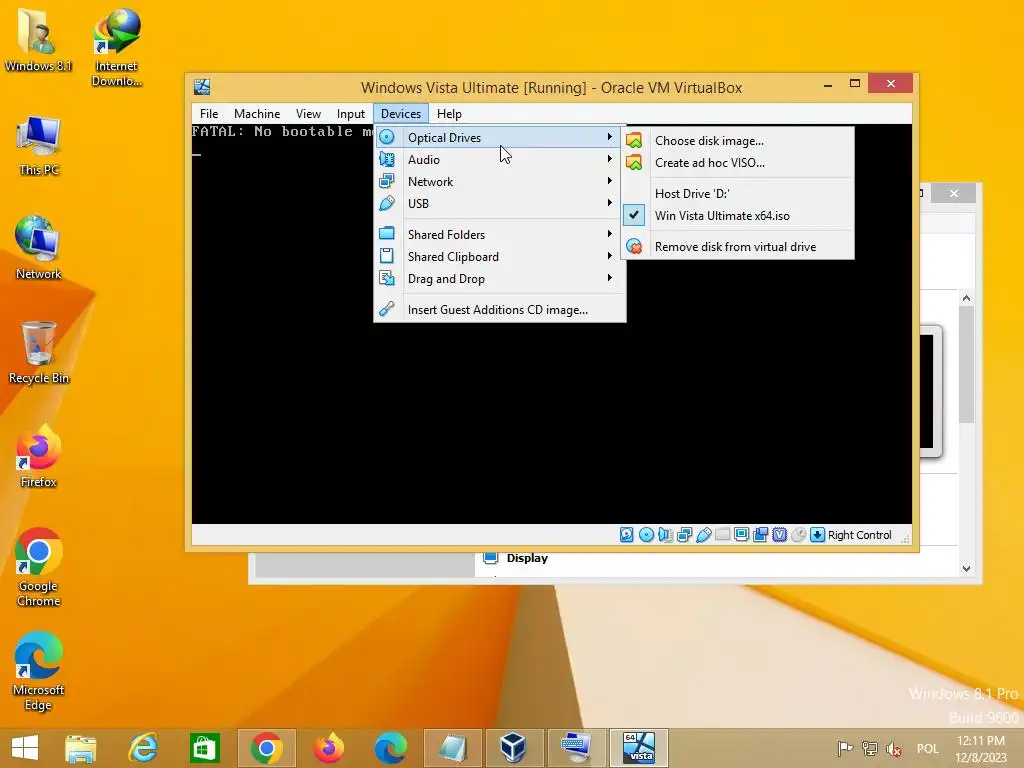Click Choose disk image option

tap(737, 140)
